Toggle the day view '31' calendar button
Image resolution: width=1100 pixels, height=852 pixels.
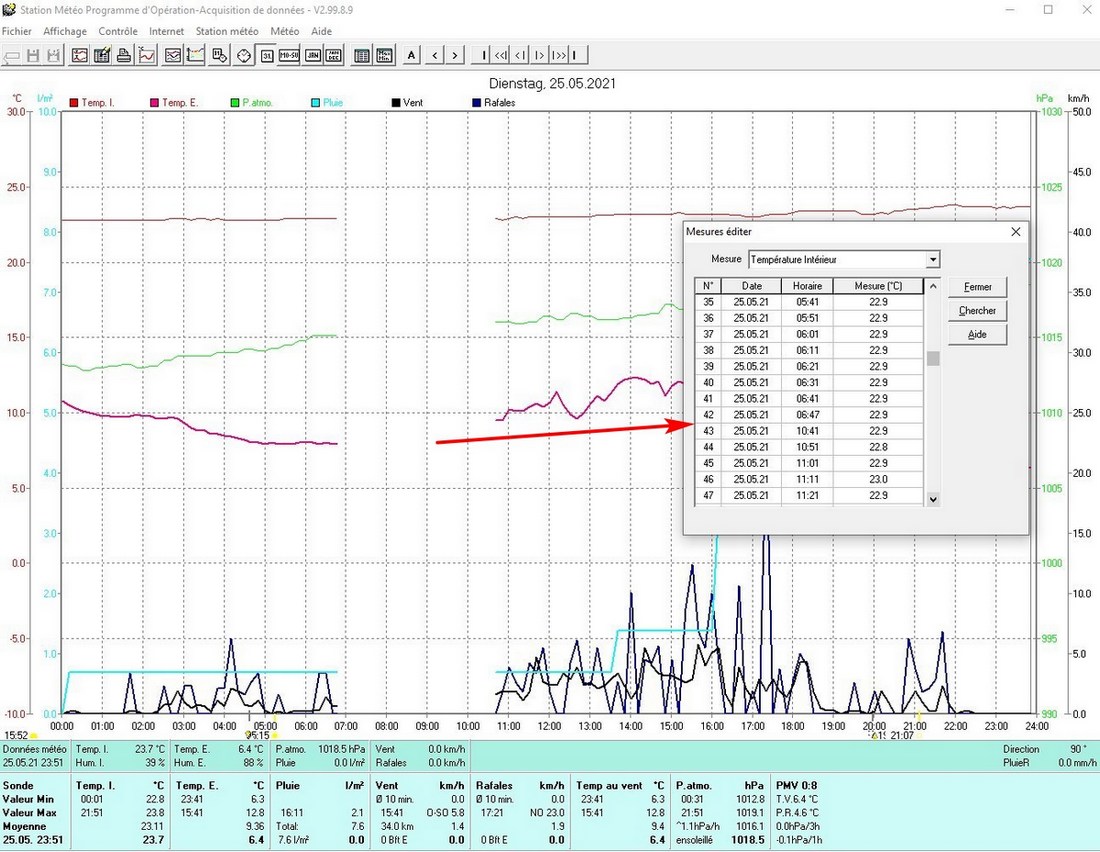pos(267,55)
